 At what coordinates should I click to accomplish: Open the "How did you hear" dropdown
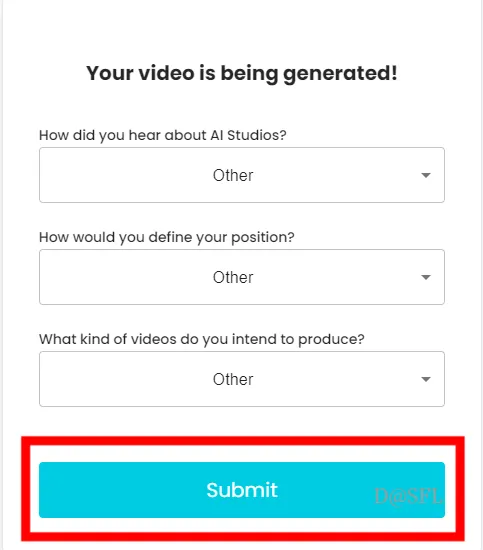(x=242, y=175)
